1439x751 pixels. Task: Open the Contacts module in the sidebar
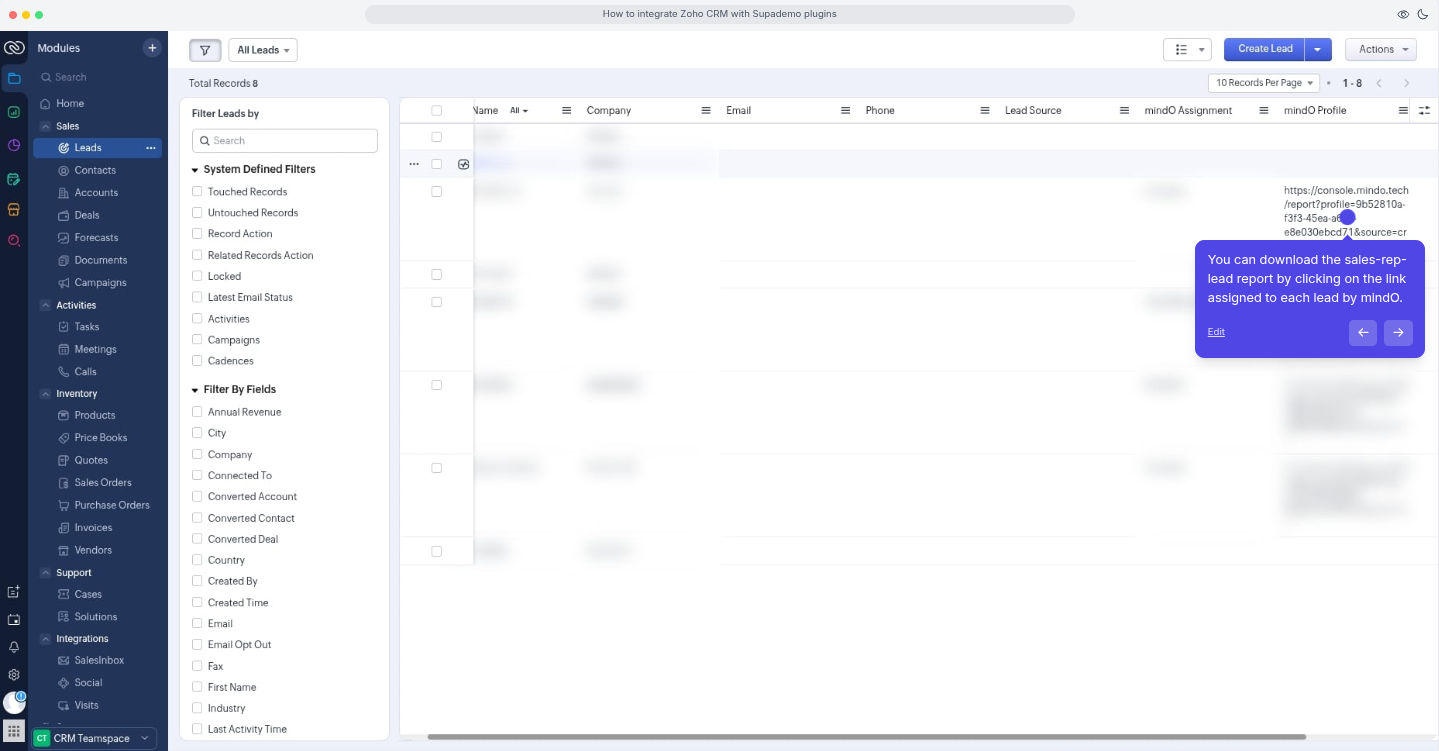tap(95, 170)
